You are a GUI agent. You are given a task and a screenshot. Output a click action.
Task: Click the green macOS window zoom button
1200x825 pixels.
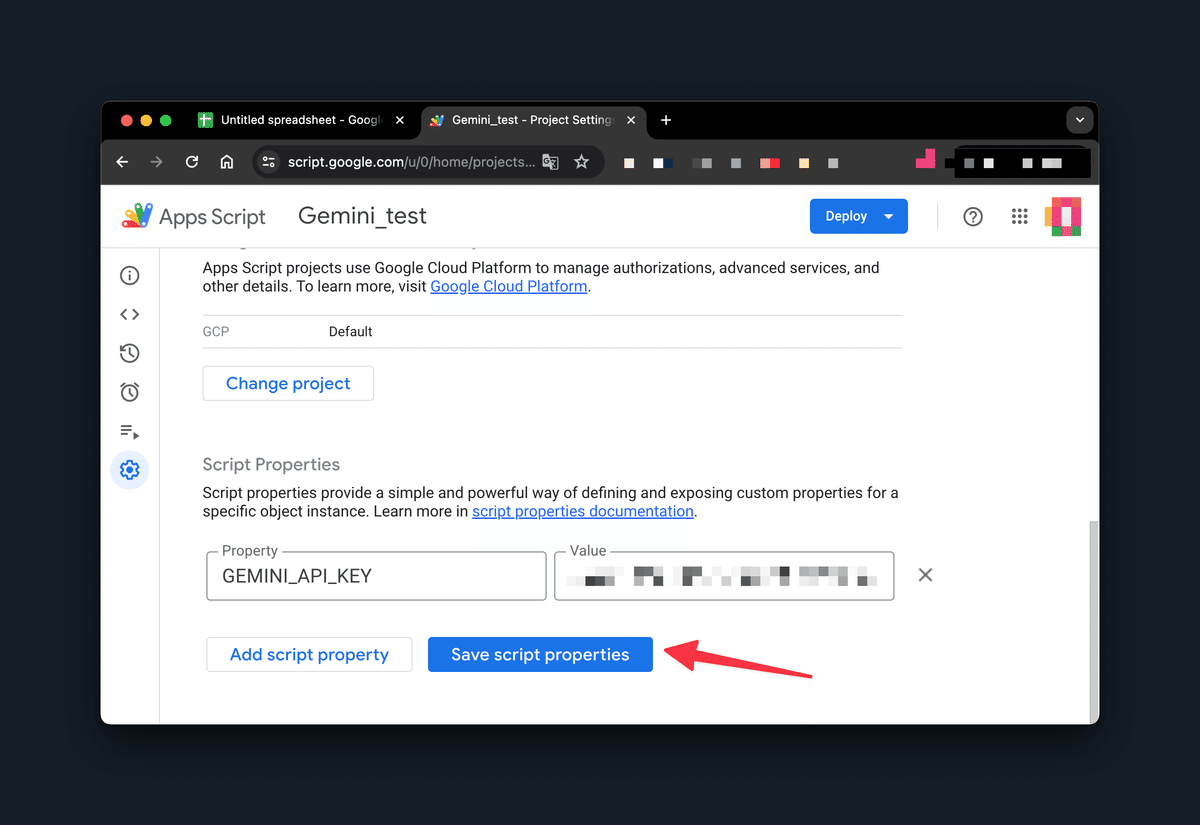click(166, 120)
